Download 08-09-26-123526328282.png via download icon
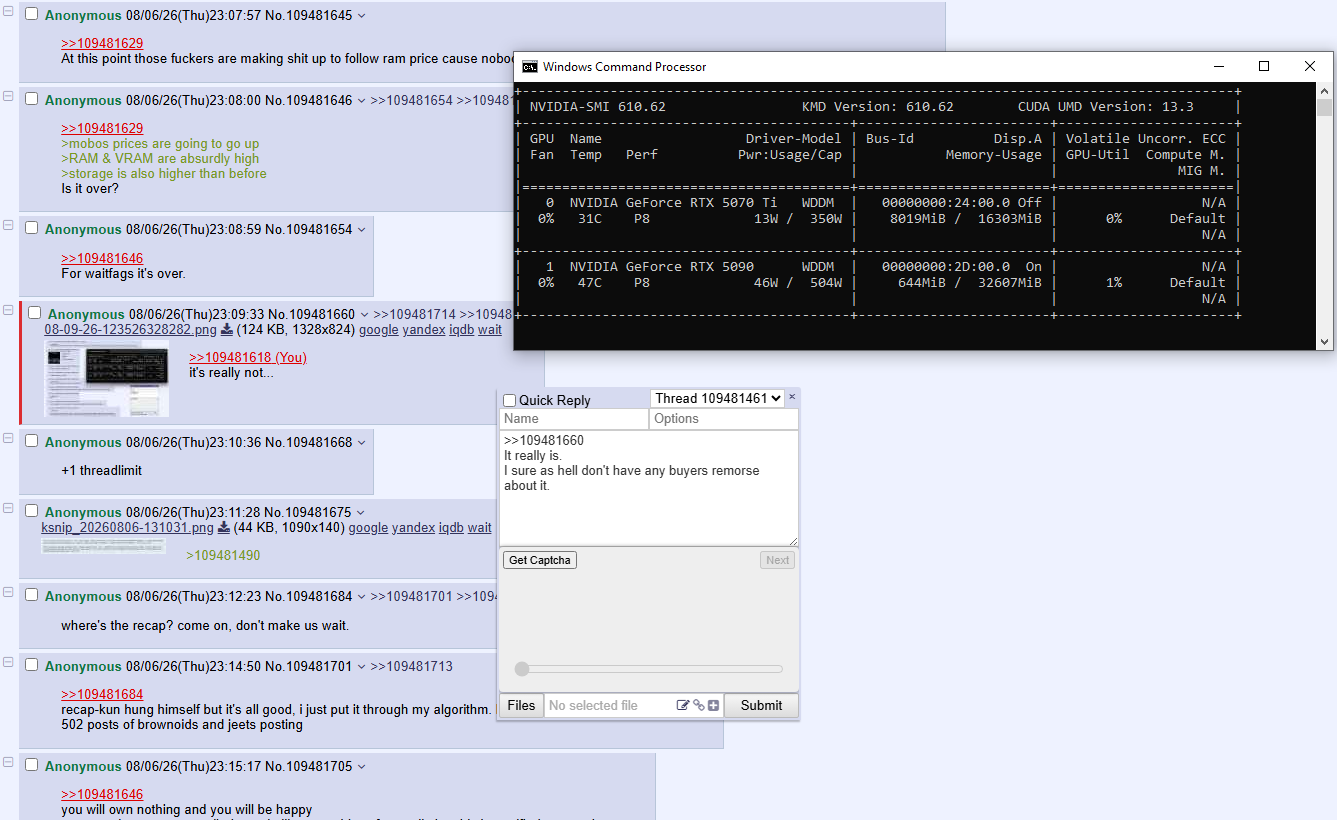 (x=227, y=330)
